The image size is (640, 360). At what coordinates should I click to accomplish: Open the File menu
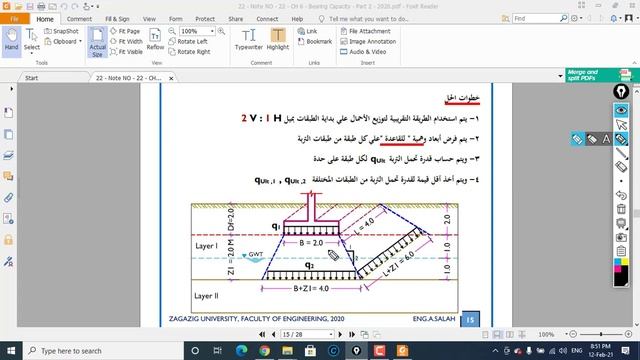(14, 19)
